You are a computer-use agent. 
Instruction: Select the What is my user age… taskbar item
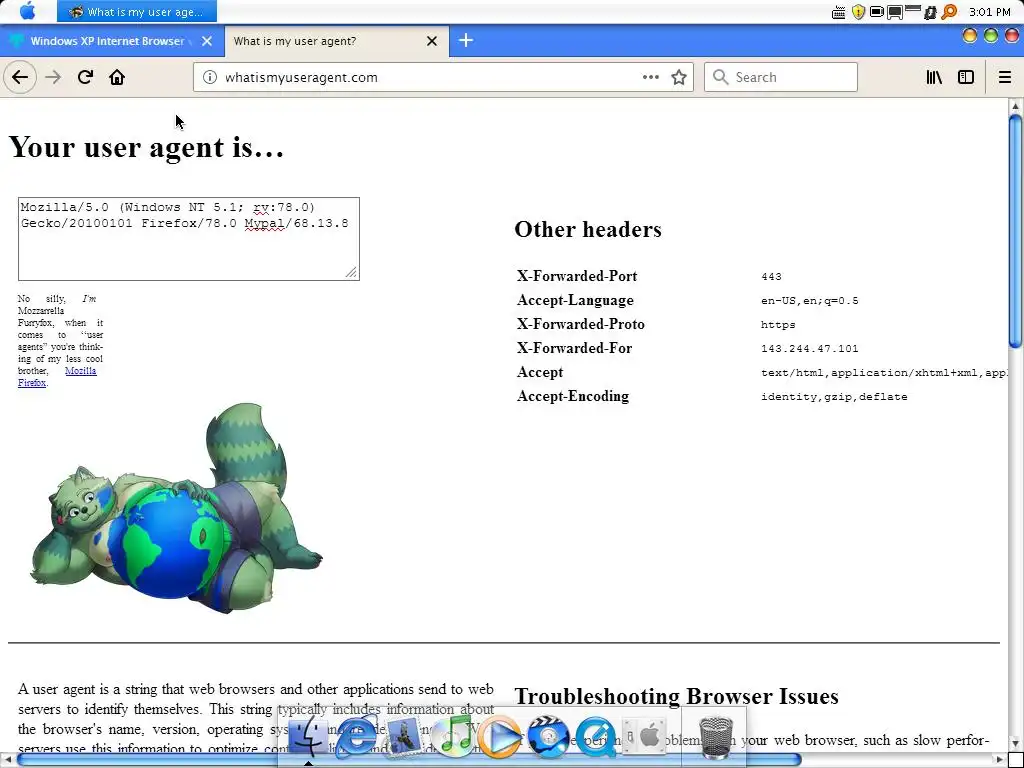(x=136, y=11)
